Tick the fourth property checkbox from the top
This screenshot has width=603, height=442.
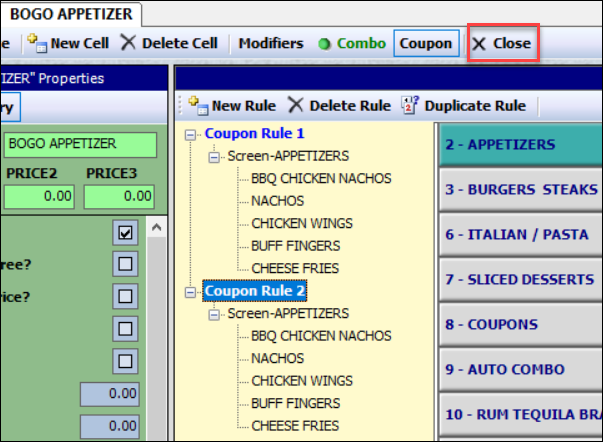click(x=125, y=329)
